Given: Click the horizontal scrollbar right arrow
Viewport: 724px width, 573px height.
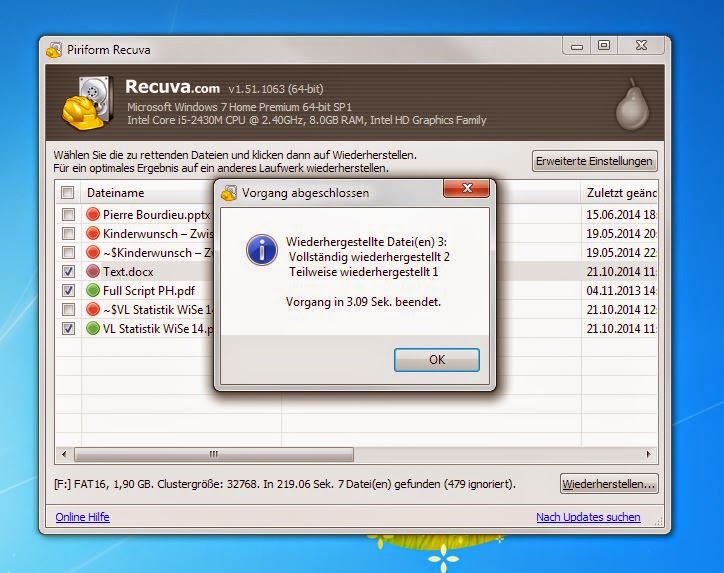Looking at the screenshot, I should coord(648,454).
